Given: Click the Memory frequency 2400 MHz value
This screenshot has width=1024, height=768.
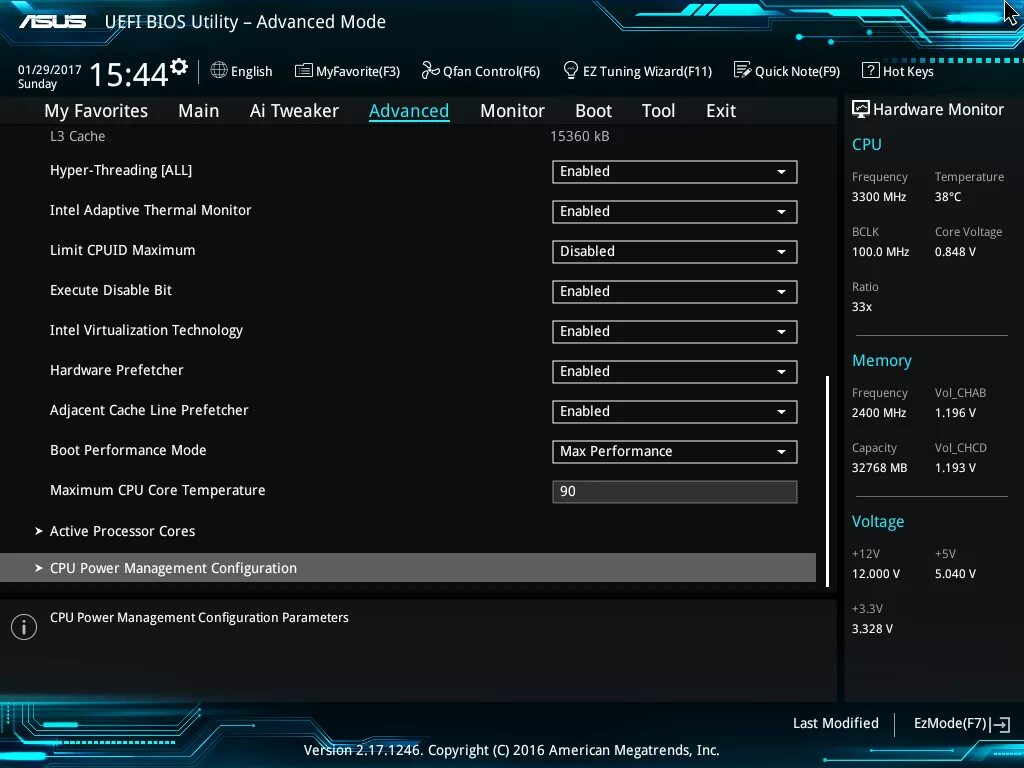Looking at the screenshot, I should click(x=878, y=413).
